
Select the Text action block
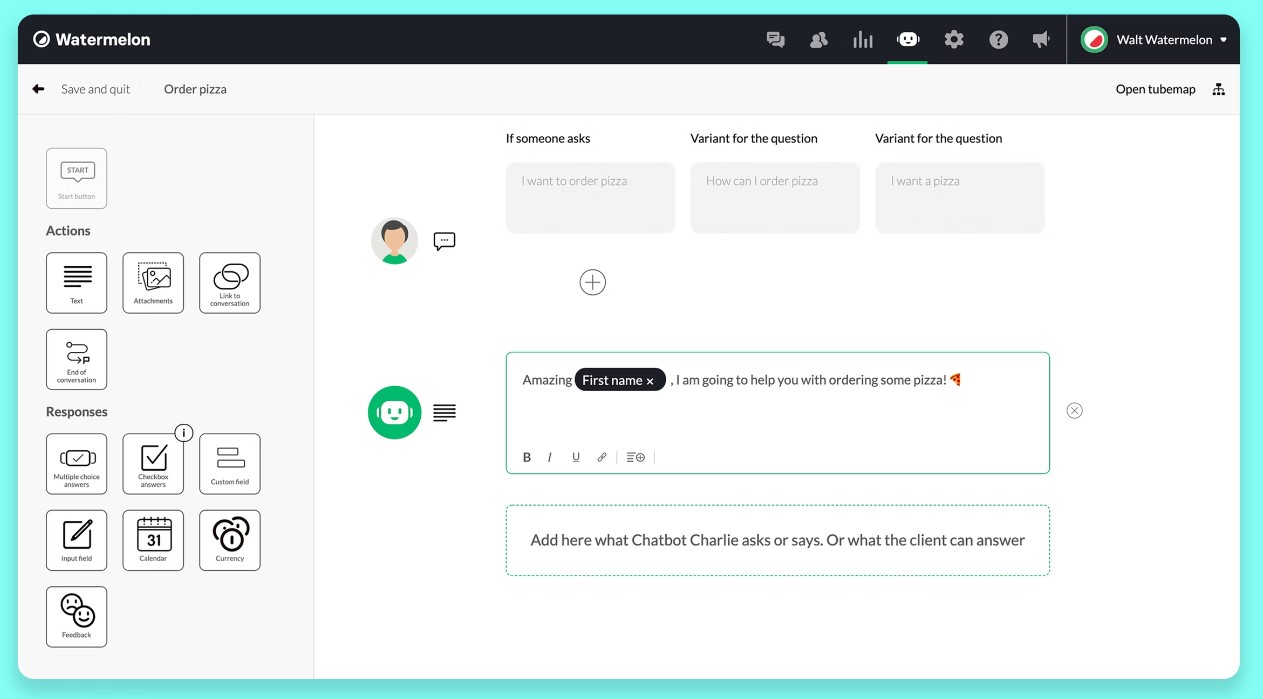point(76,283)
